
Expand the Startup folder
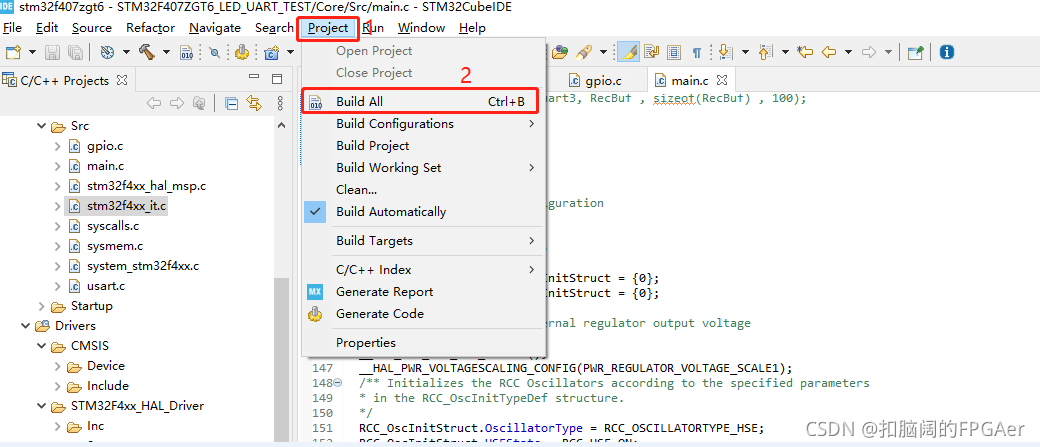42,306
